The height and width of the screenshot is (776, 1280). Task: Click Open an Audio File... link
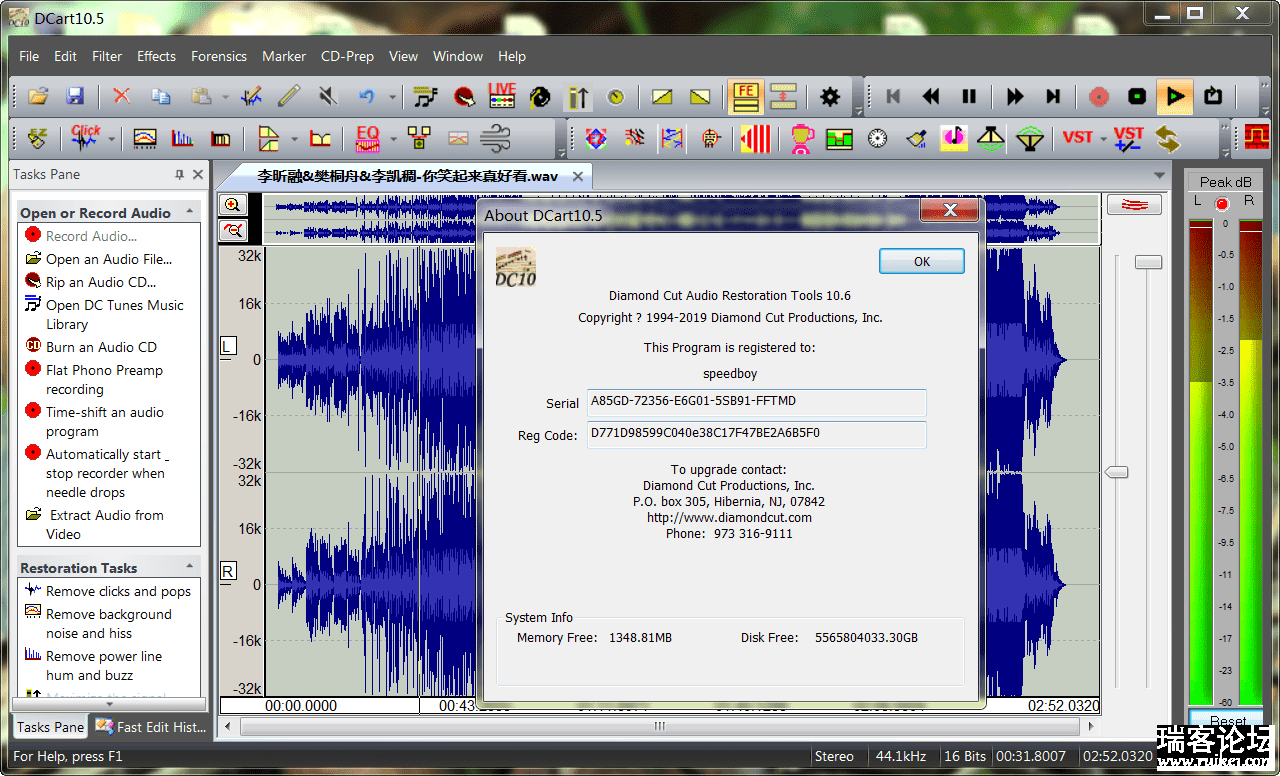[109, 259]
